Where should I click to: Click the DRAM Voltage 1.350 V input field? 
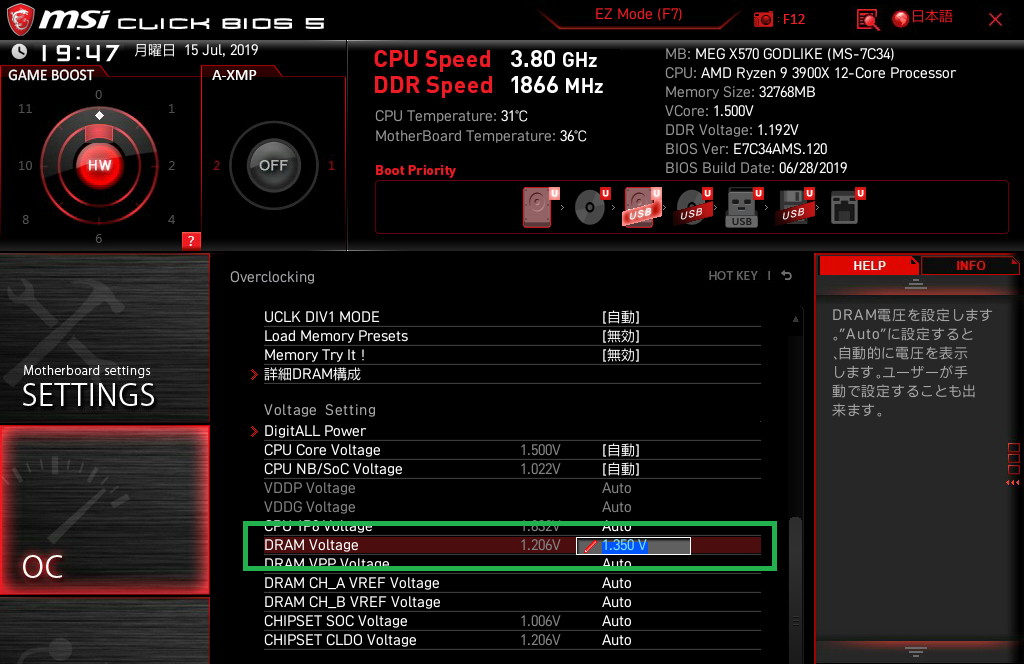(x=633, y=545)
